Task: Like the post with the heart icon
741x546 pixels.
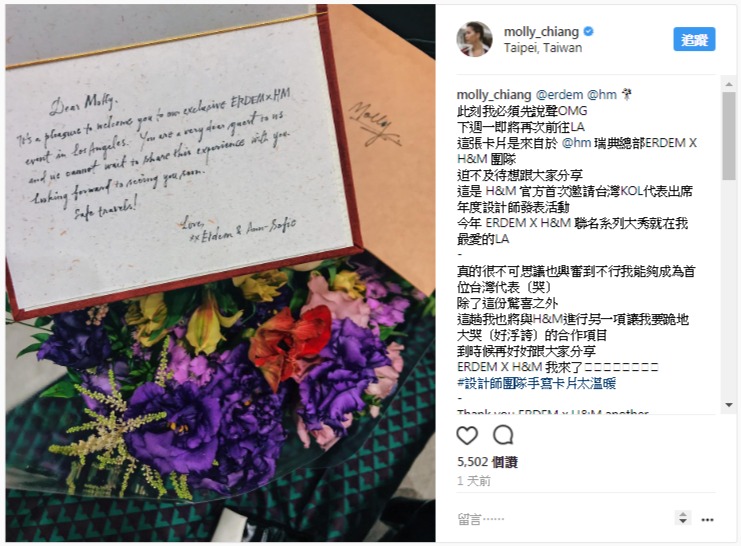Action: tap(467, 435)
